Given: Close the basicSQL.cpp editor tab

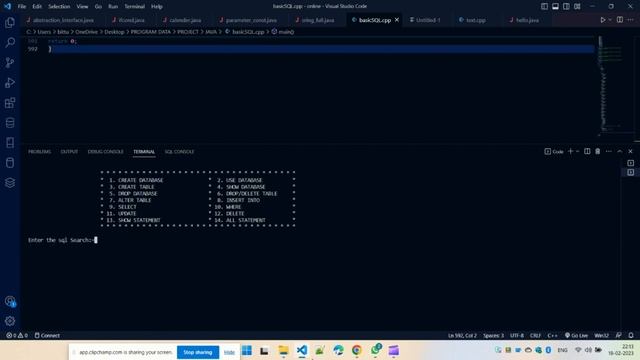Looking at the screenshot, I should (x=397, y=20).
